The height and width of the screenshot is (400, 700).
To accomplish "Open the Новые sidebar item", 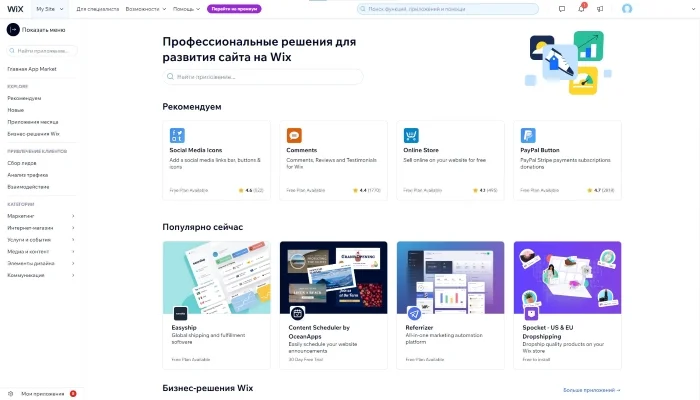I will (x=16, y=110).
